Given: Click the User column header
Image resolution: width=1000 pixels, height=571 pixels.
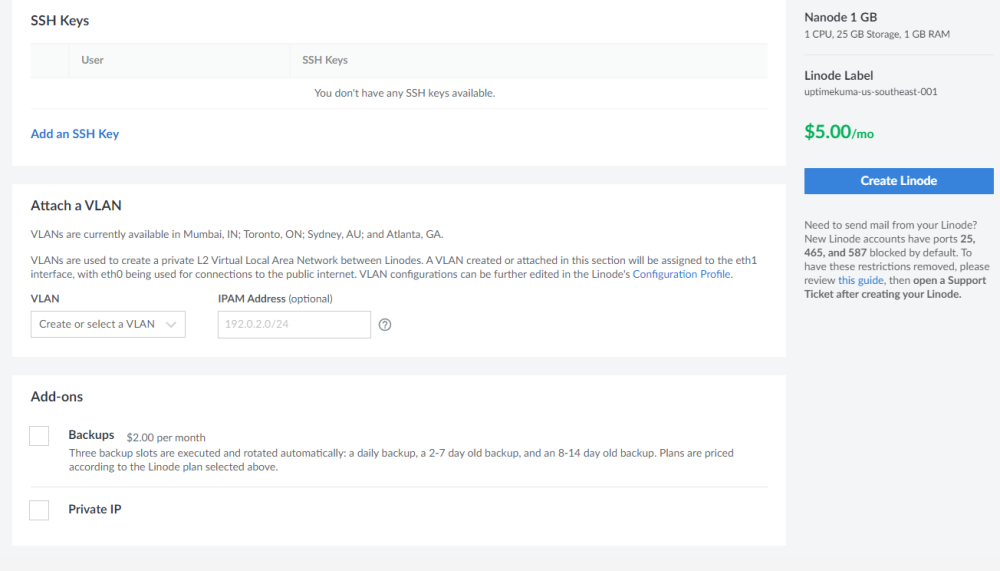Looking at the screenshot, I should click(93, 60).
